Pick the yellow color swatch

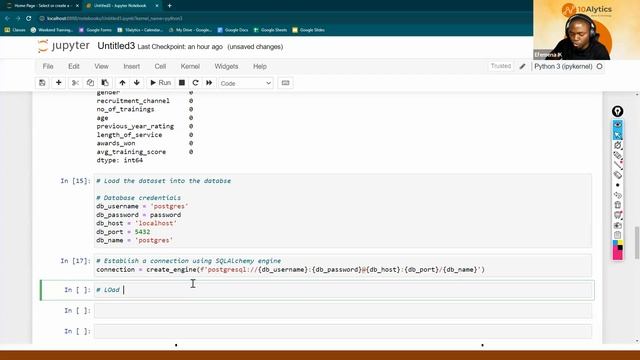click(620, 243)
